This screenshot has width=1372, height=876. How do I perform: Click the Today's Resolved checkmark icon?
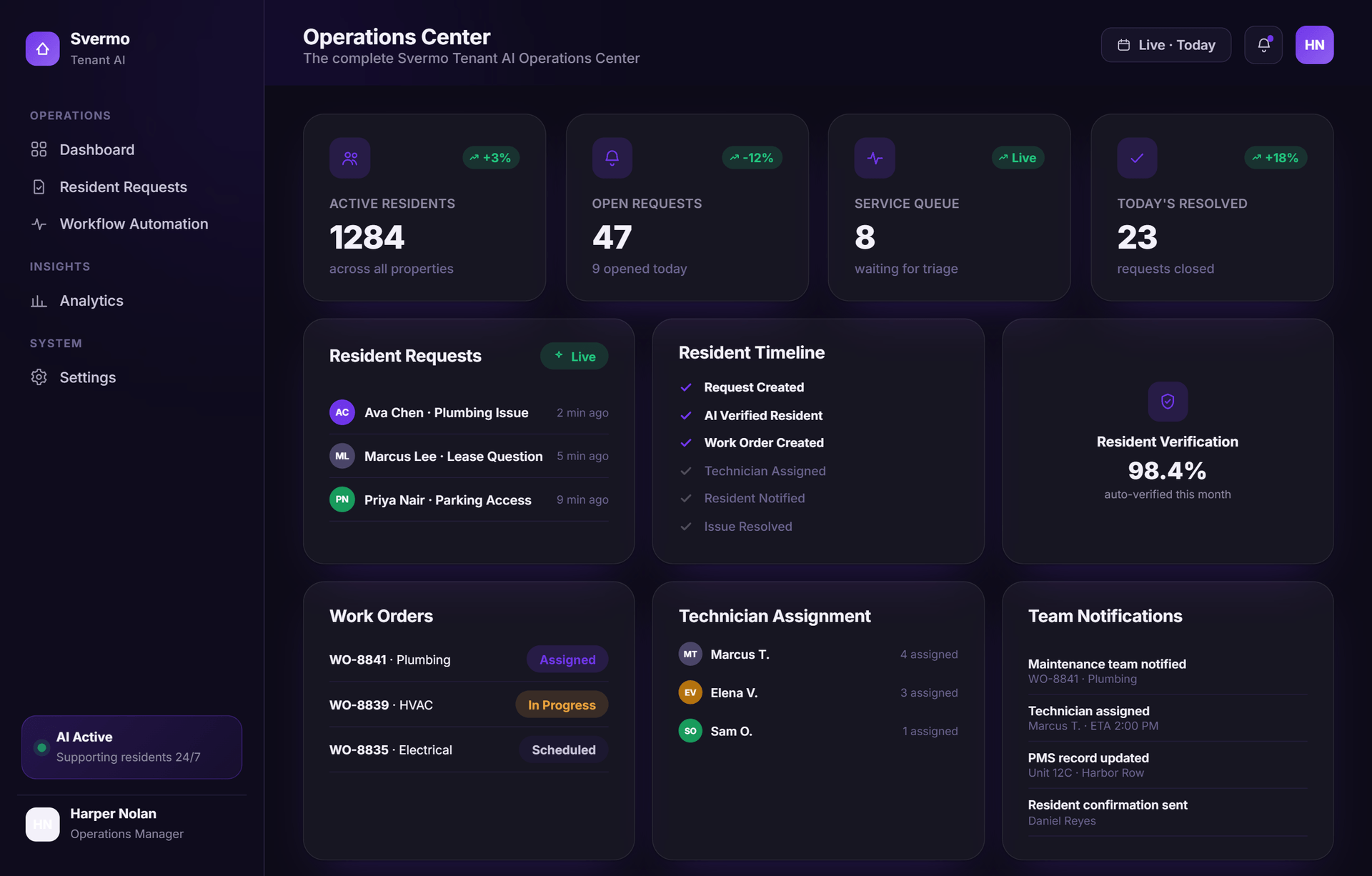tap(1137, 158)
